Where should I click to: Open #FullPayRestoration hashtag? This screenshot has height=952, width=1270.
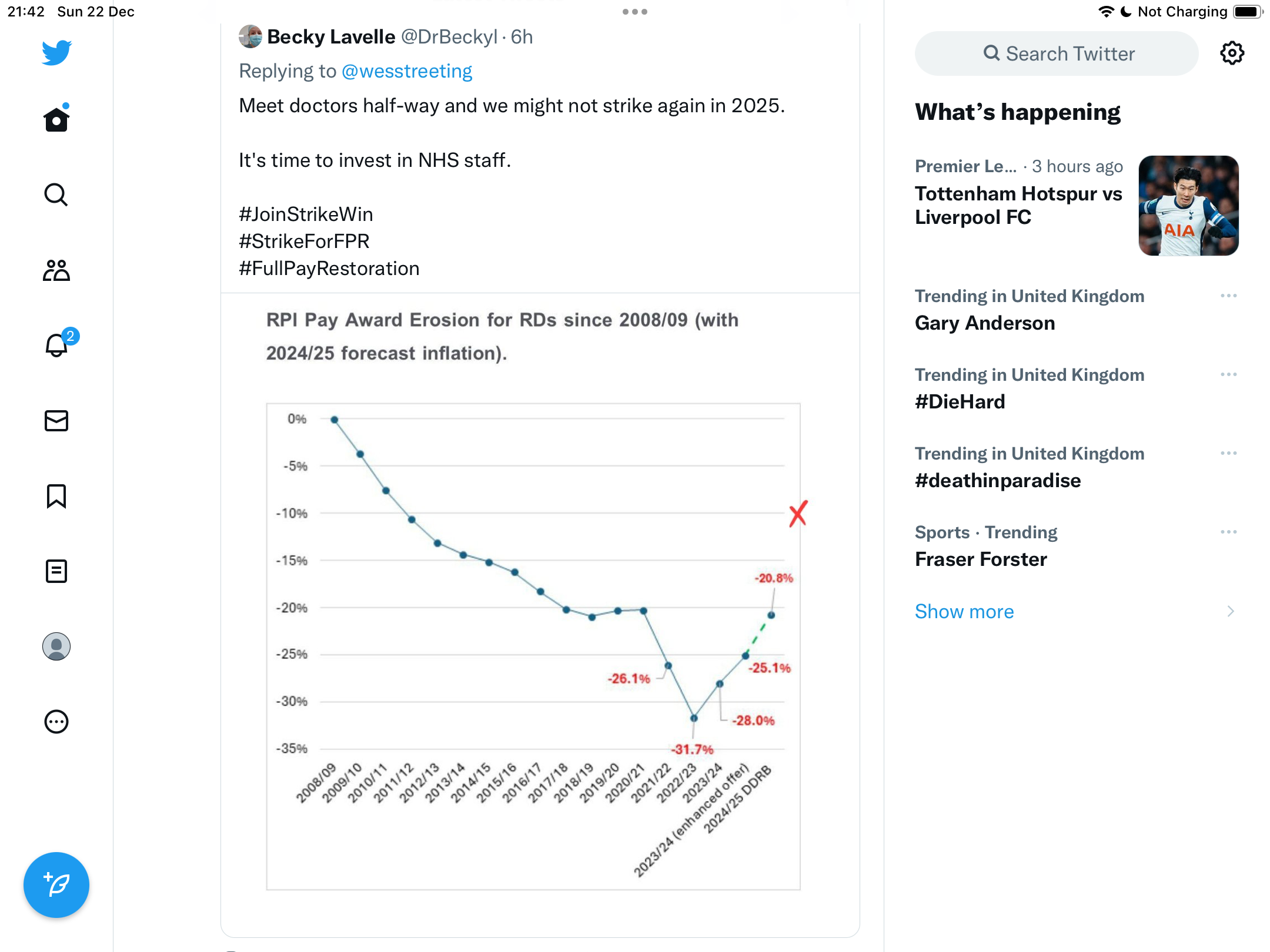[x=329, y=269]
